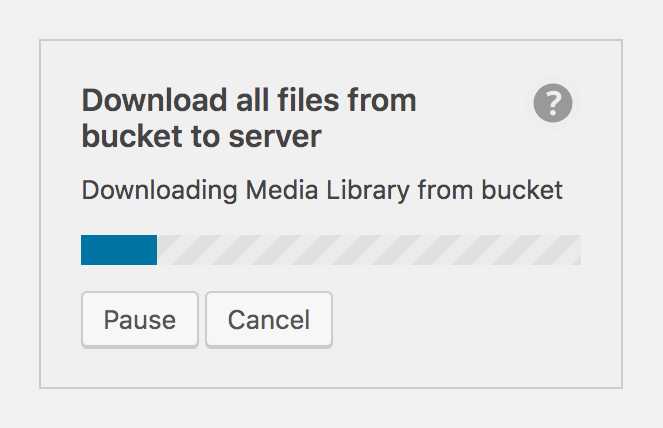Image resolution: width=663 pixels, height=428 pixels.
Task: Select the "bucket to server" heading line
Action: pos(201,136)
